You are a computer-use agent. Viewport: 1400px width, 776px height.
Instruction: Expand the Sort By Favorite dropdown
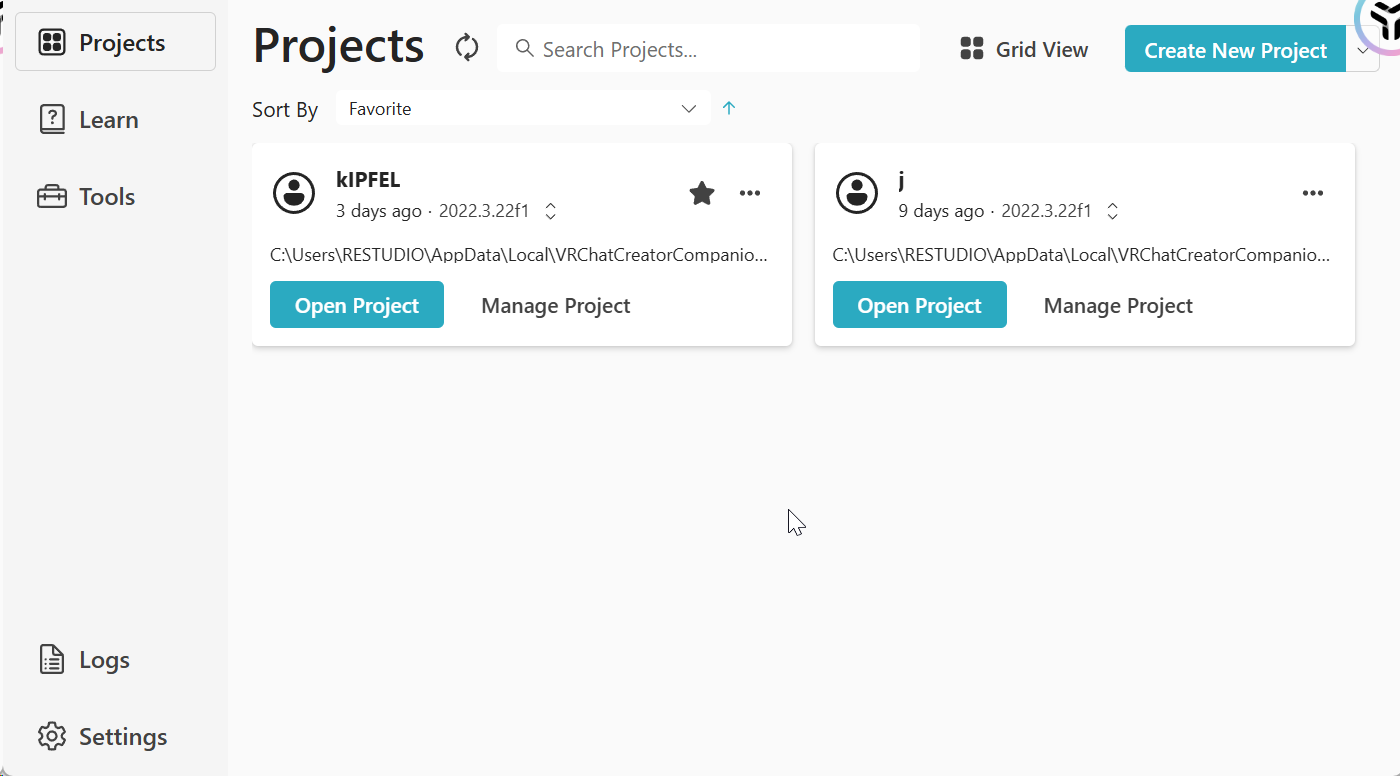(x=522, y=109)
